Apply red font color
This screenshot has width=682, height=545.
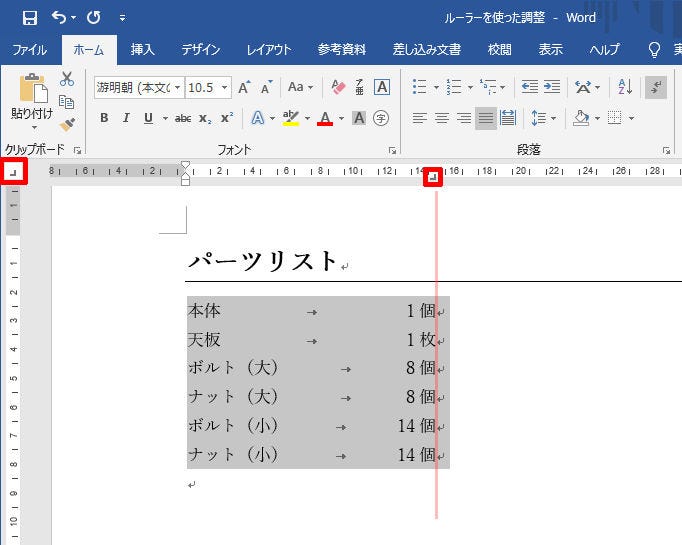[325, 118]
